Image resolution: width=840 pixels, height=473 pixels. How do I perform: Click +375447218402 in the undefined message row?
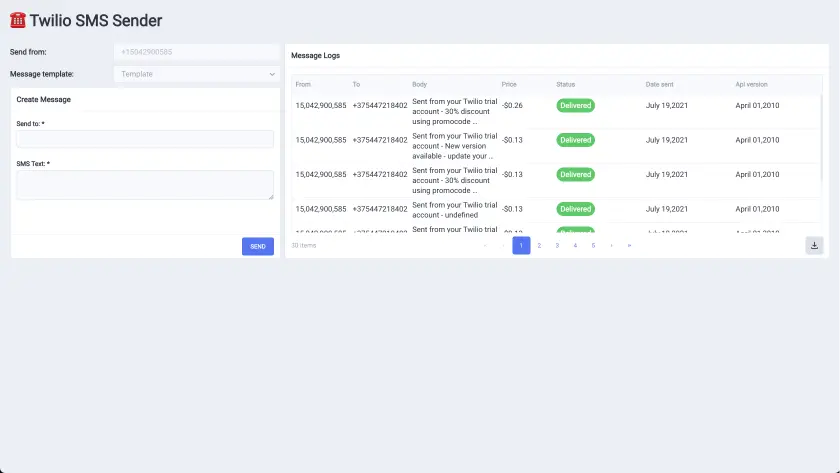tap(380, 209)
